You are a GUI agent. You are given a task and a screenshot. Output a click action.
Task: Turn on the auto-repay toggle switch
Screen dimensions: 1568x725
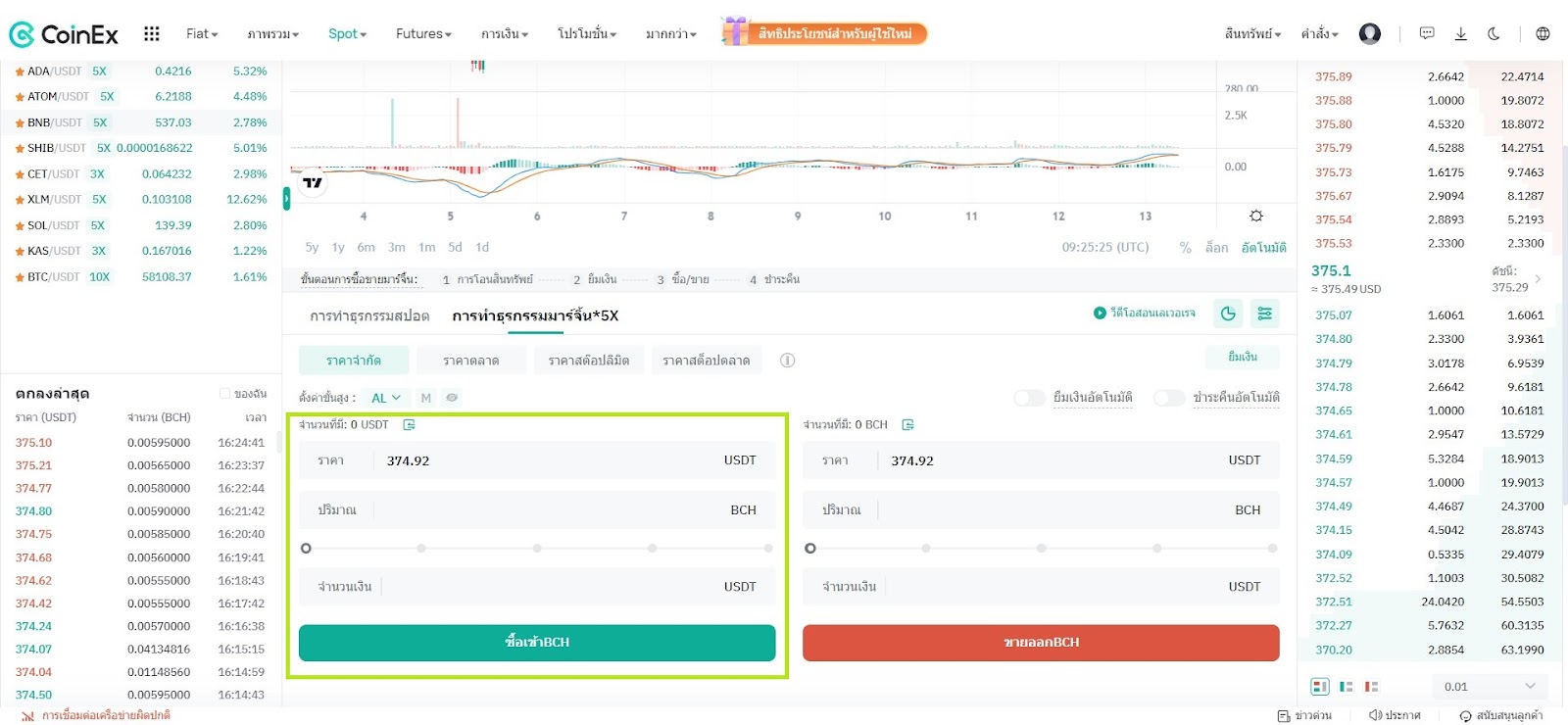pos(1168,398)
